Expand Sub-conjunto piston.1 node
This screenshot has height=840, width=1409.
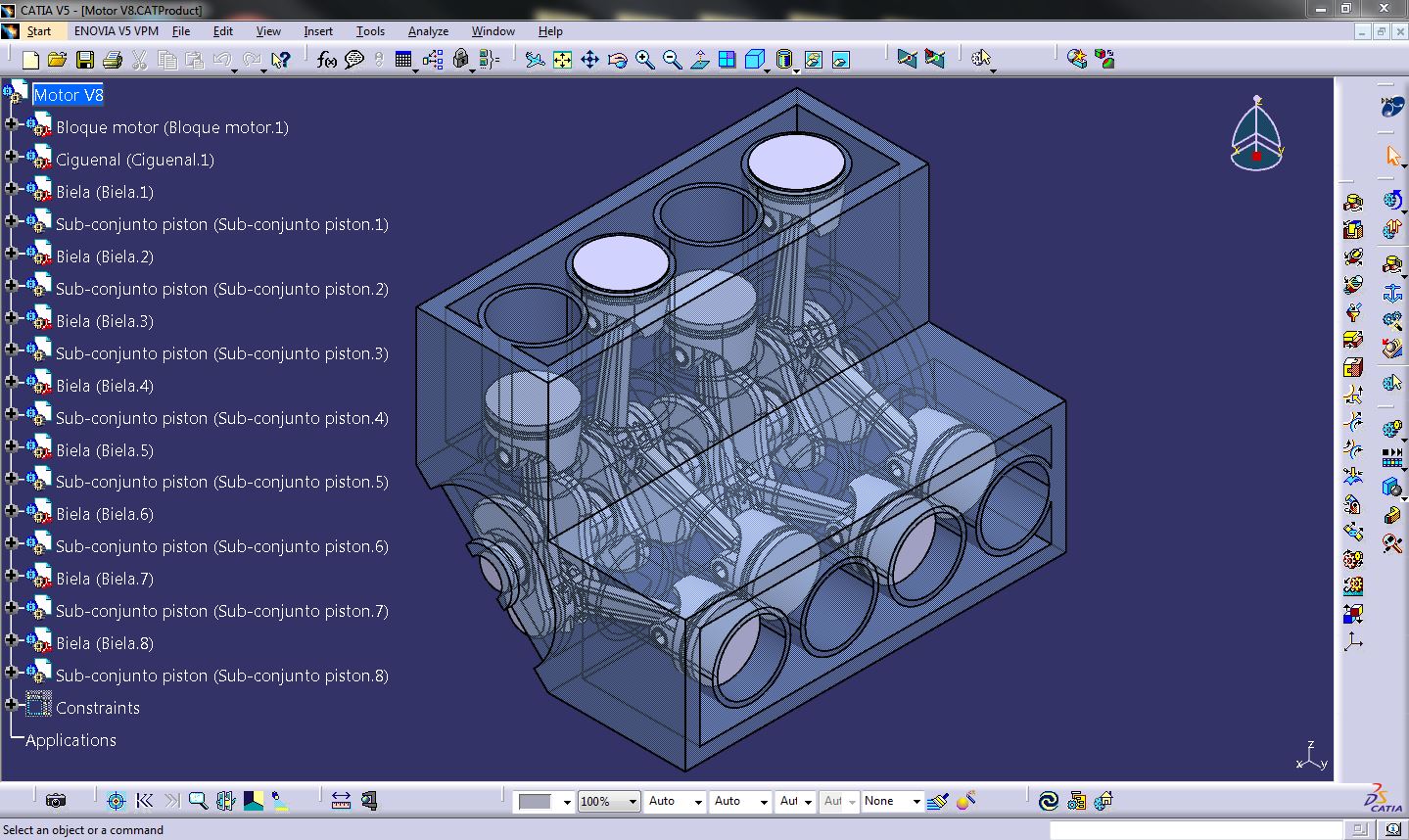click(x=11, y=221)
